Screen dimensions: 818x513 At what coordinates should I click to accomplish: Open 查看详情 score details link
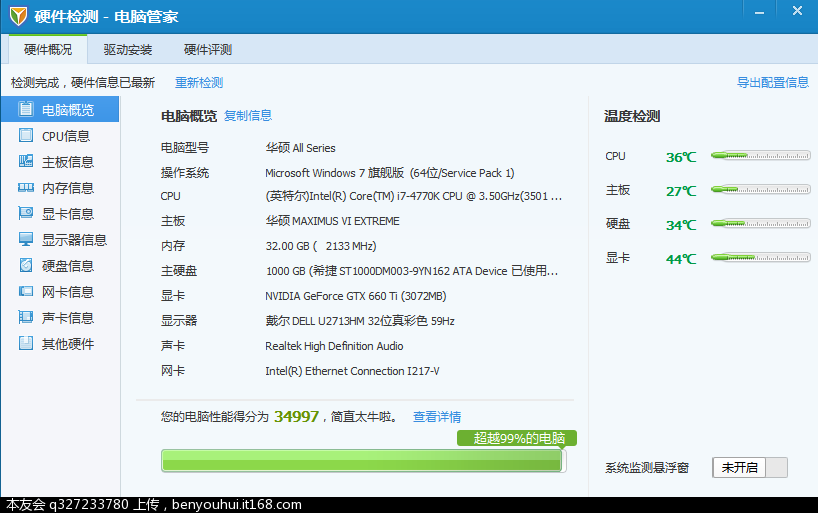[437, 416]
